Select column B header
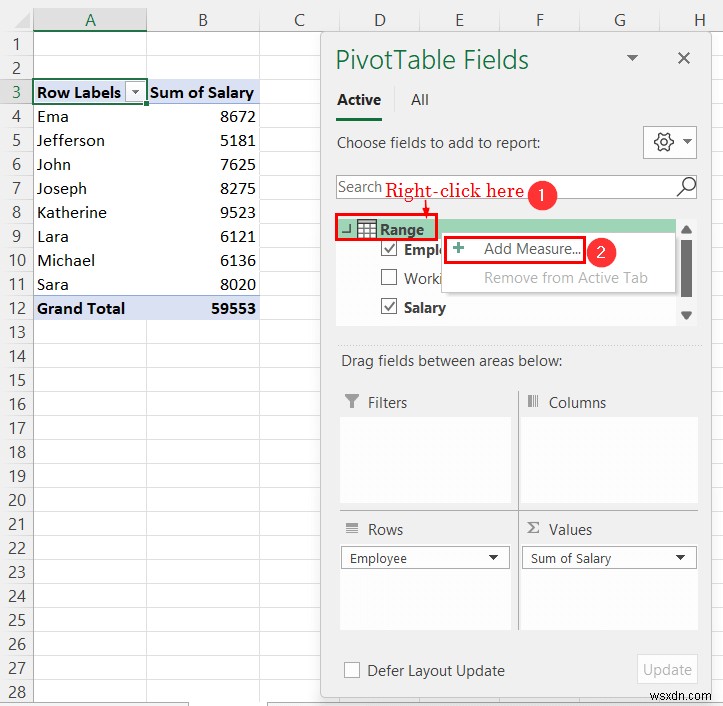The width and height of the screenshot is (723, 706). (203, 20)
